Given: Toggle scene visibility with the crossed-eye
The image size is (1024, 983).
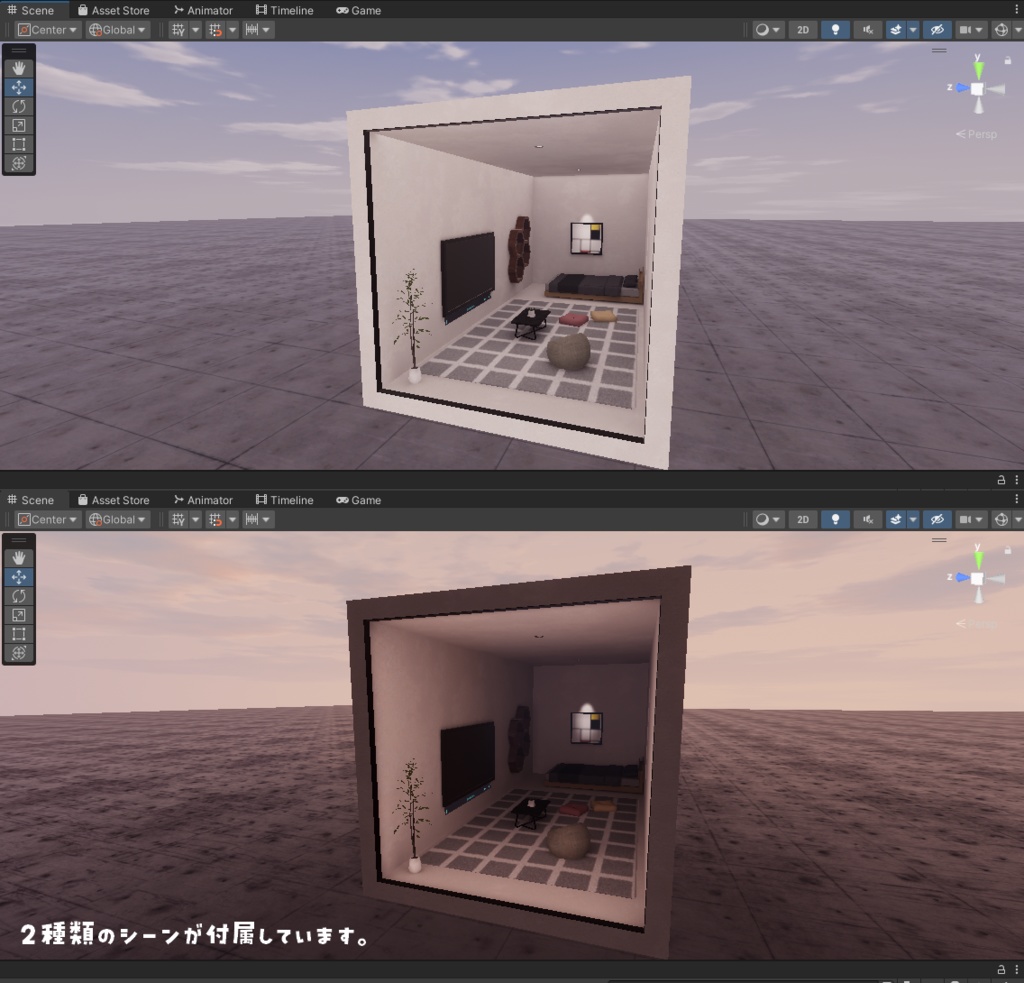Looking at the screenshot, I should pyautogui.click(x=937, y=30).
